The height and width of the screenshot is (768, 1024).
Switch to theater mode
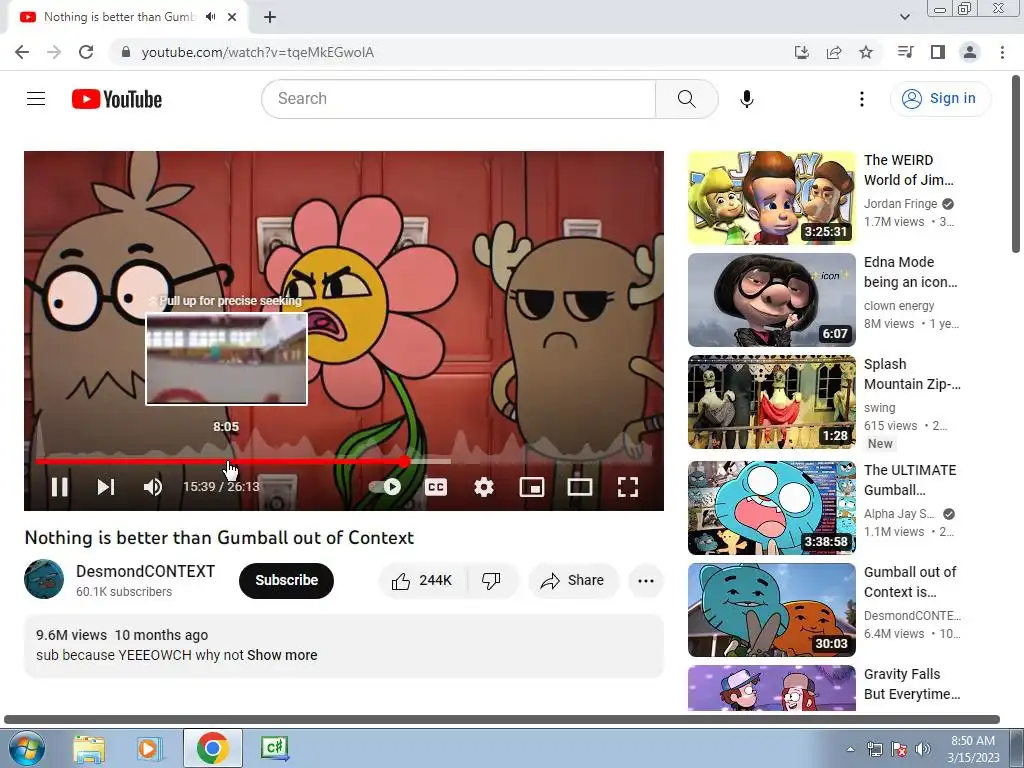point(579,487)
